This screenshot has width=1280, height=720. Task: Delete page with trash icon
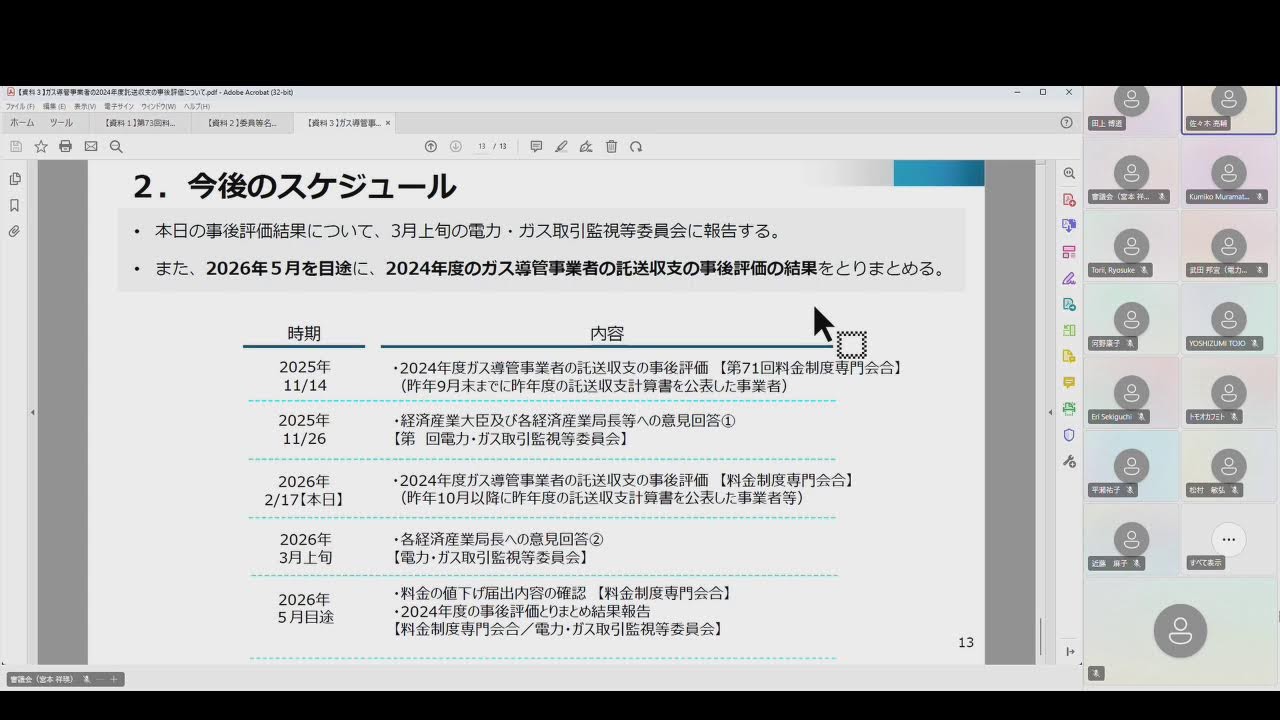(611, 146)
